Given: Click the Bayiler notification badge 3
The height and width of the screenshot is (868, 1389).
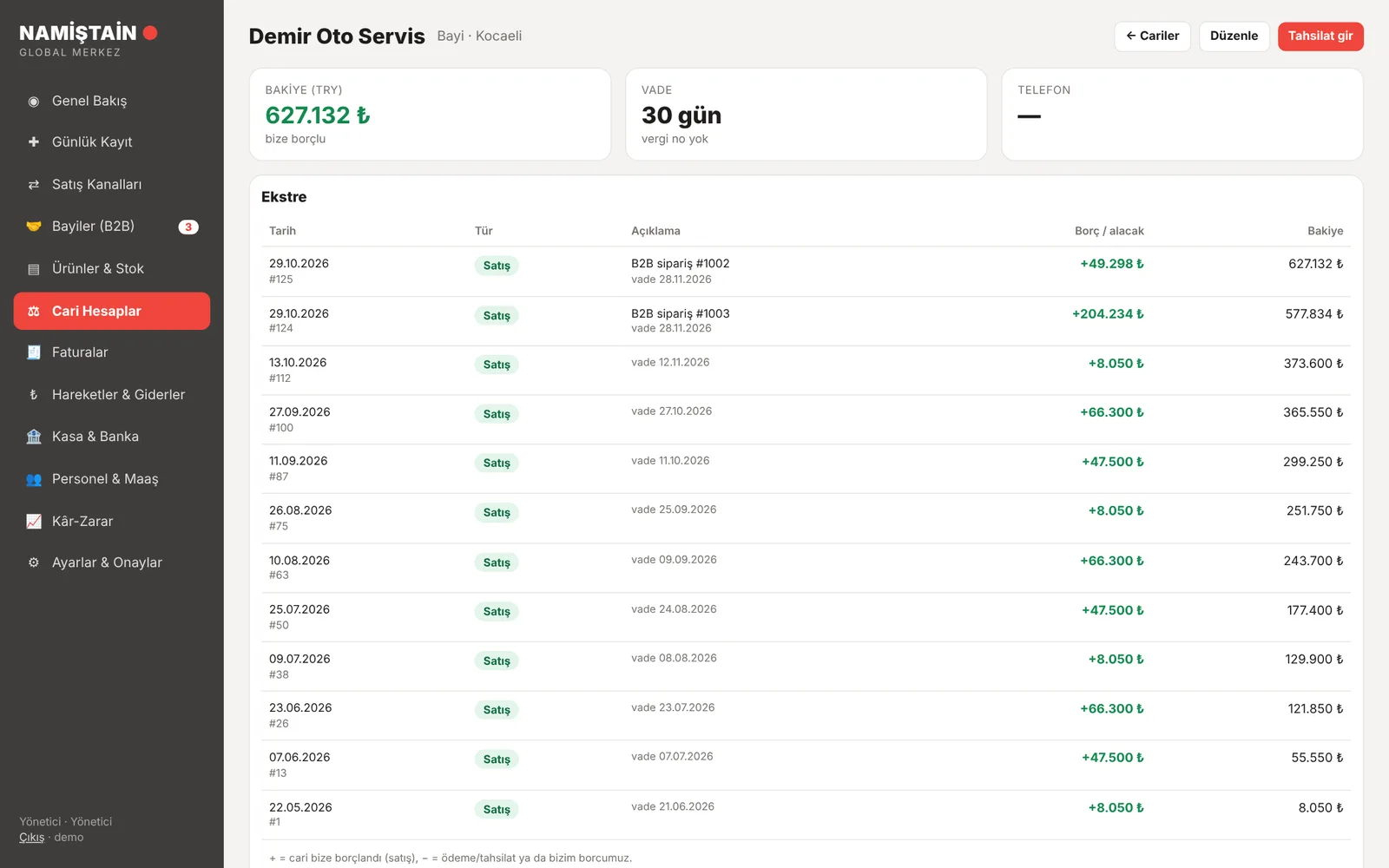Looking at the screenshot, I should click(x=188, y=227).
